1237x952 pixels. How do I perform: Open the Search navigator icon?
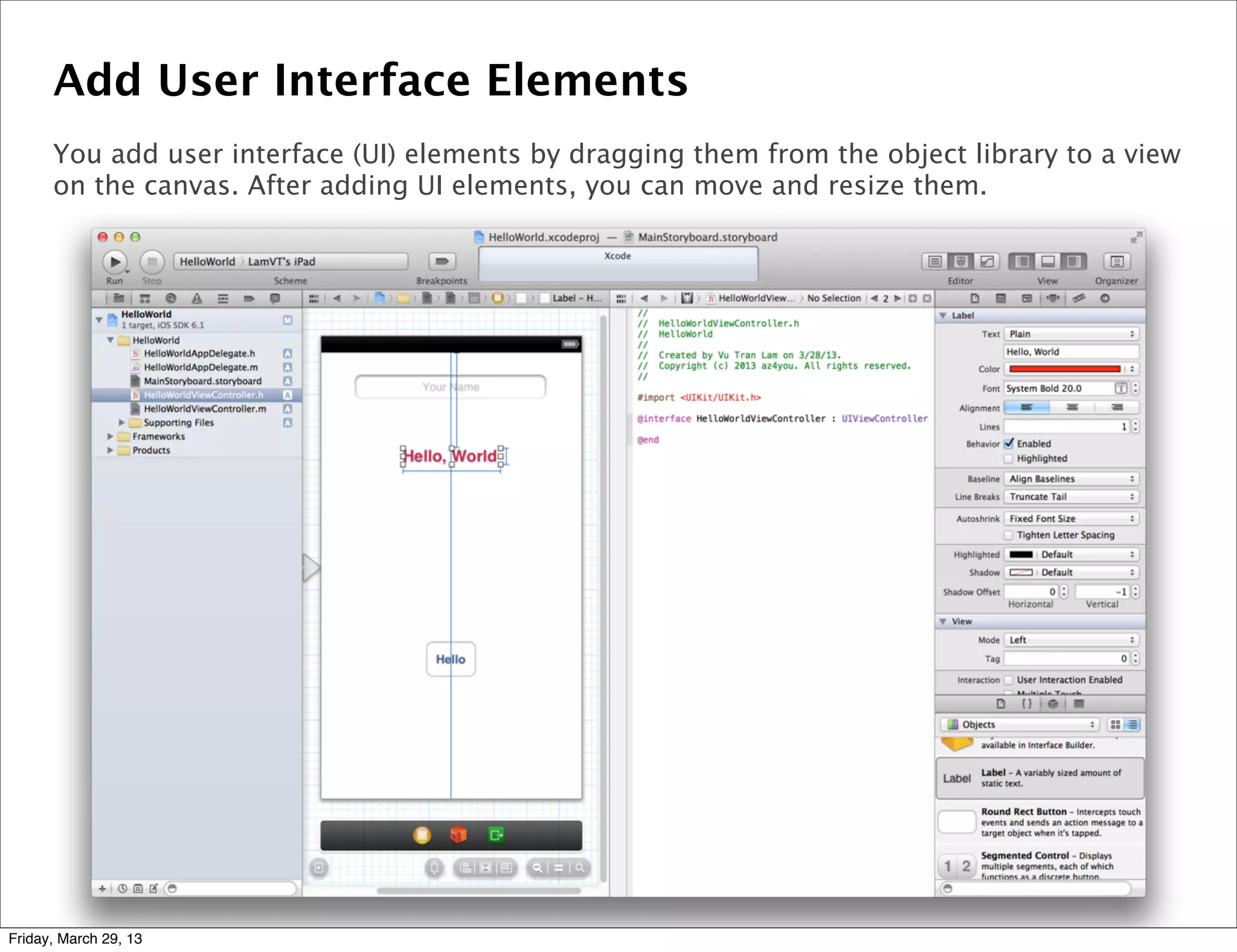pyautogui.click(x=171, y=298)
